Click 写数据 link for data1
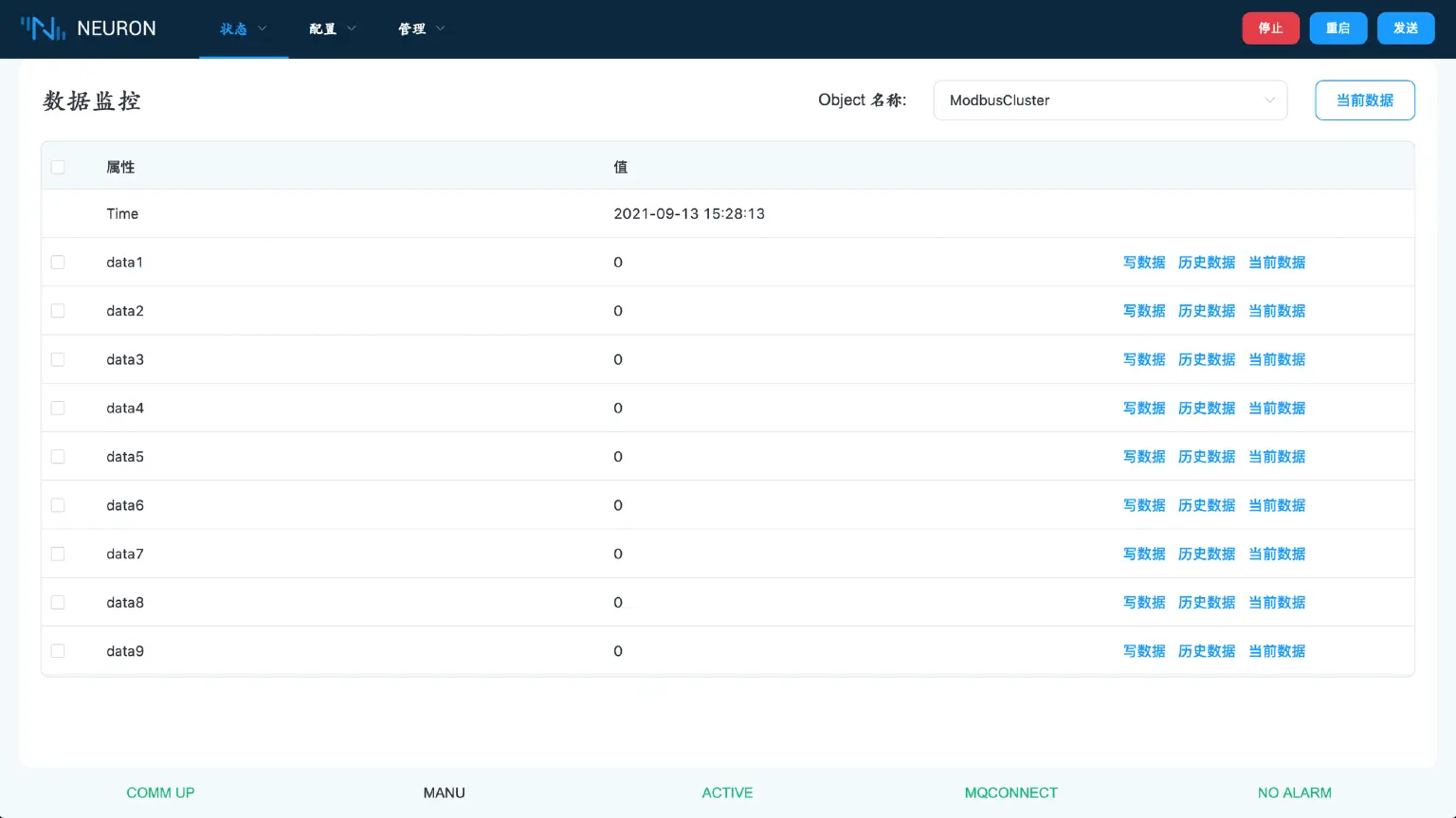 (1144, 263)
